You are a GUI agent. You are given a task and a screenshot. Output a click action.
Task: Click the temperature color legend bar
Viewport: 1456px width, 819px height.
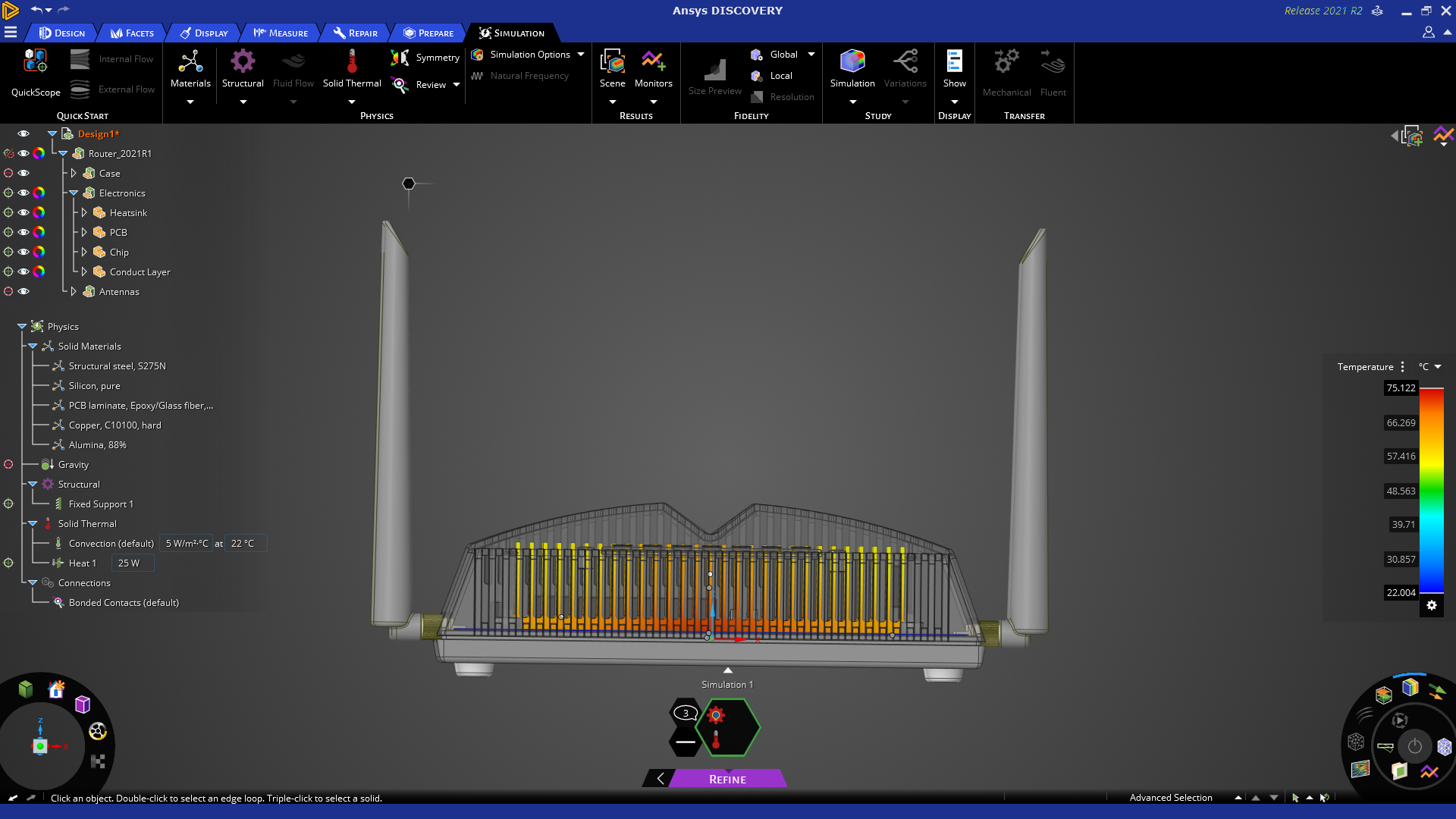point(1432,490)
